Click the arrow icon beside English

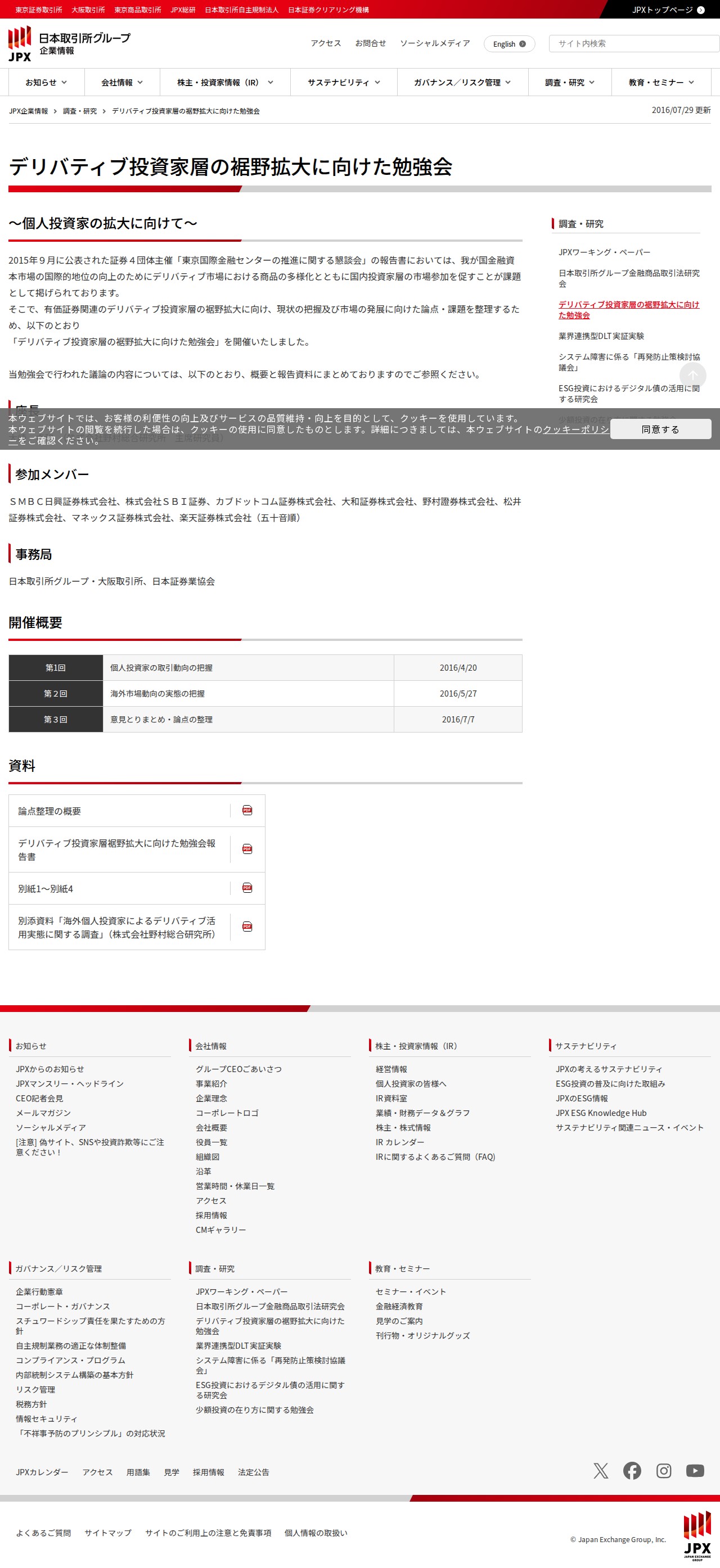click(x=522, y=44)
